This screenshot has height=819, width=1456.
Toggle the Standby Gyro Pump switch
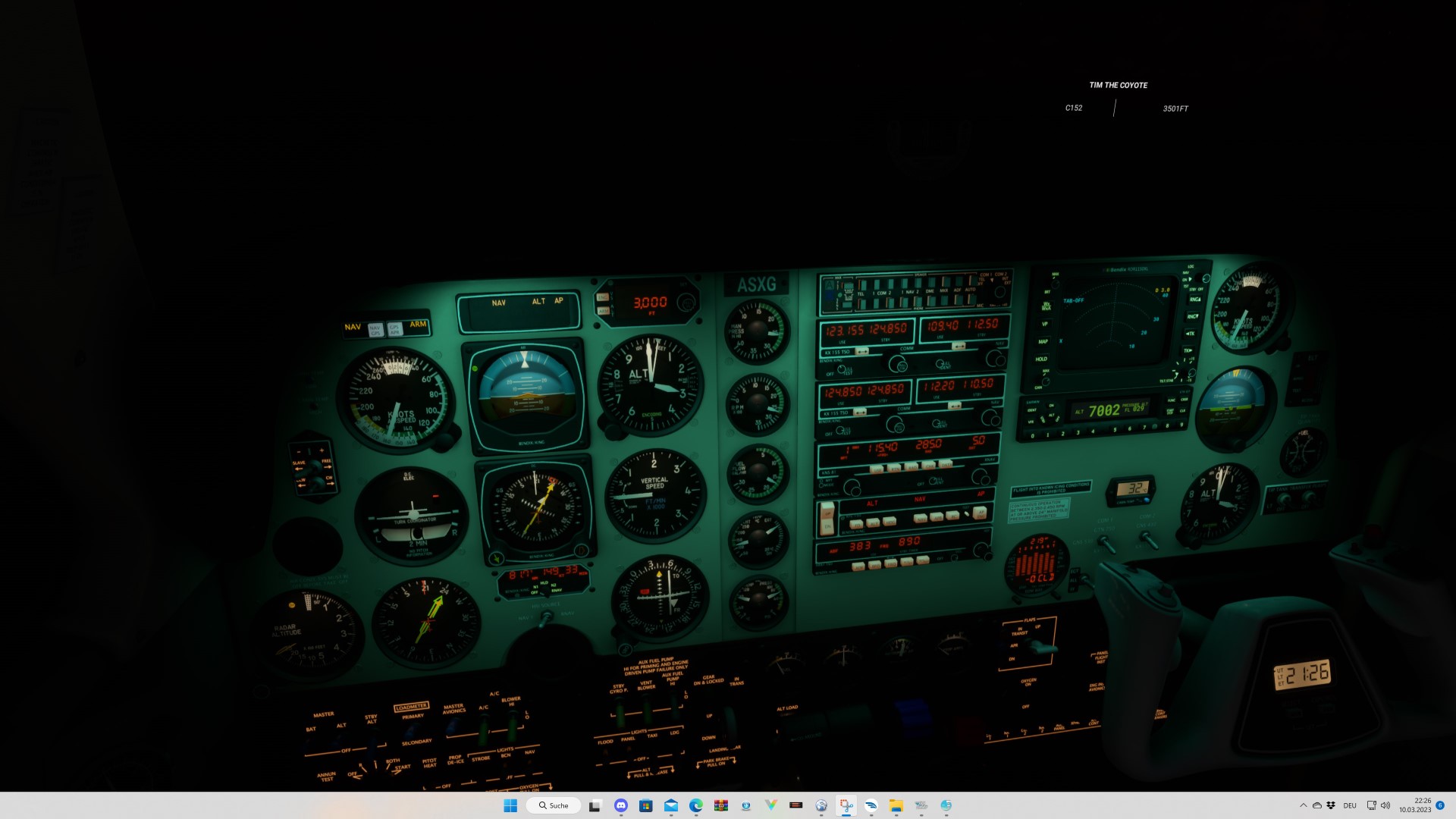[619, 714]
